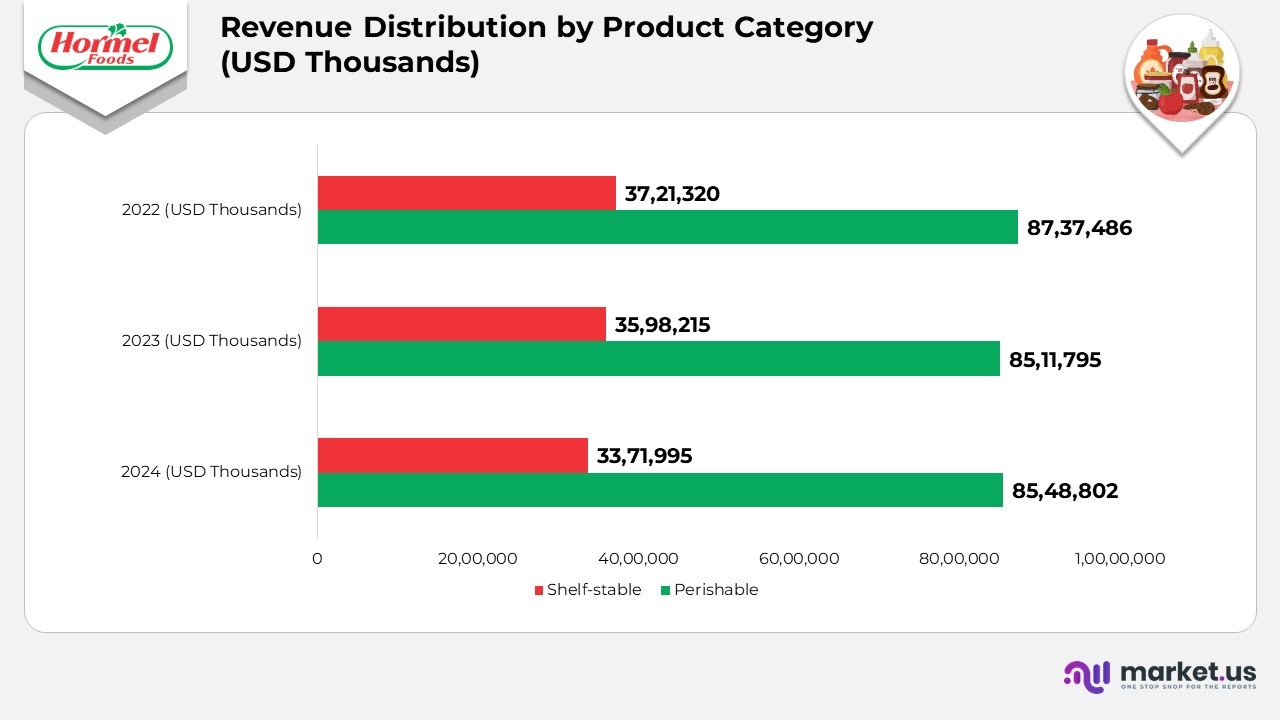Click the 2024 red Shelf-stable bar
1280x720 pixels.
[x=452, y=455]
